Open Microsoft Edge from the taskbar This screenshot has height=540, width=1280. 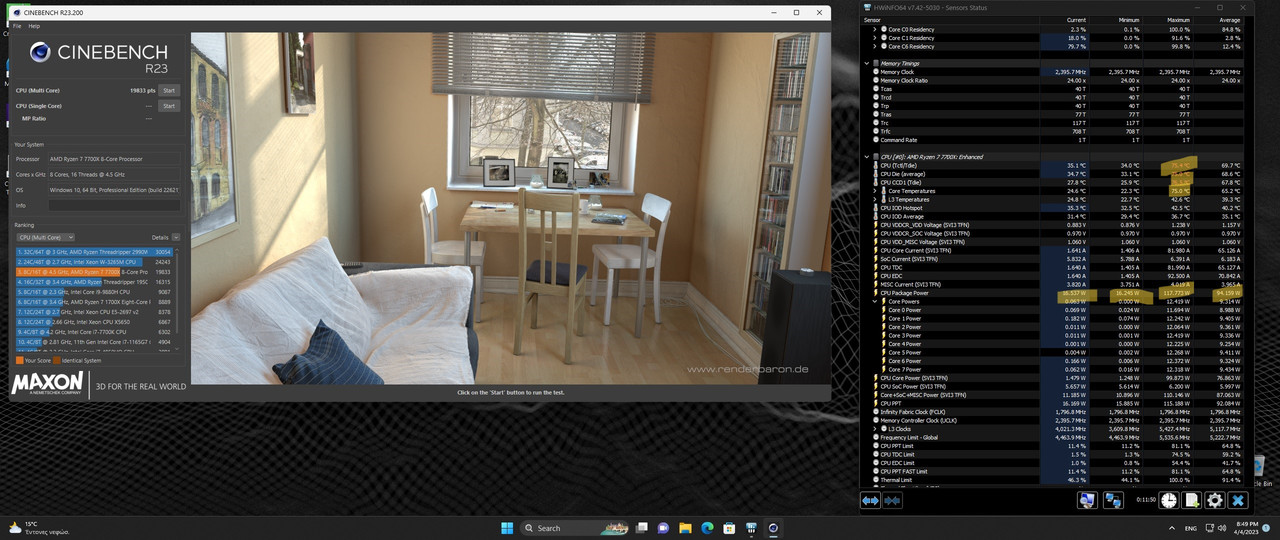tap(707, 527)
